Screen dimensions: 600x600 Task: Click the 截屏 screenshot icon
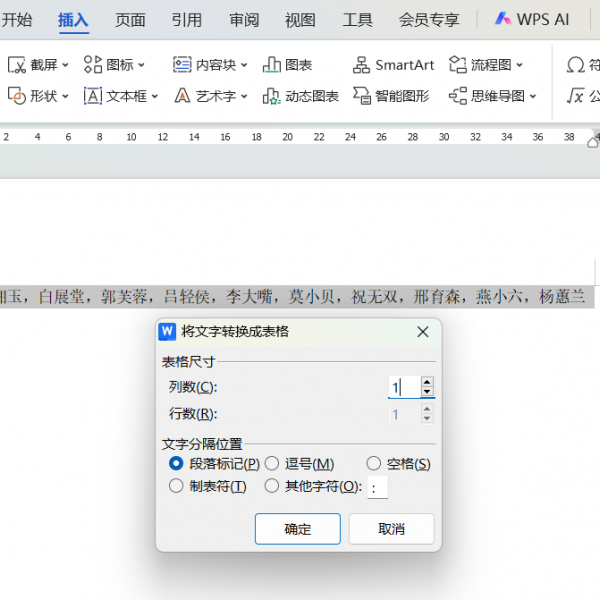pos(17,65)
